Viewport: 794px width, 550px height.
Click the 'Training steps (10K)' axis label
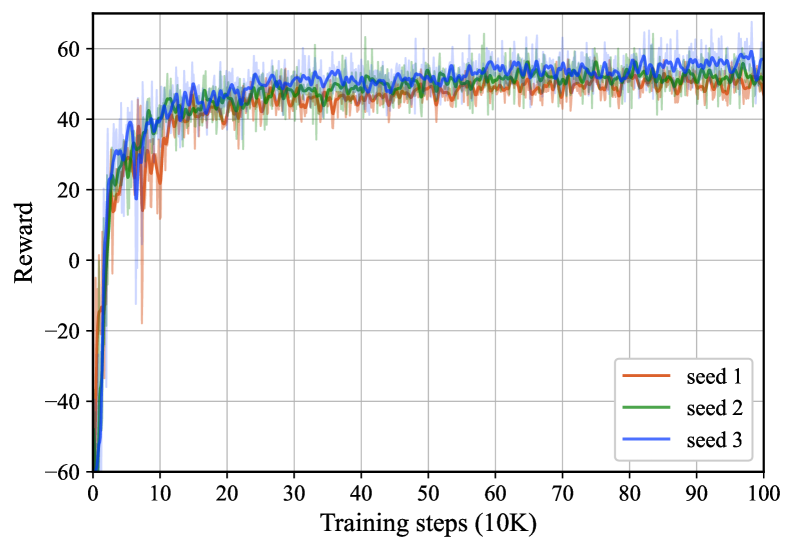point(428,524)
